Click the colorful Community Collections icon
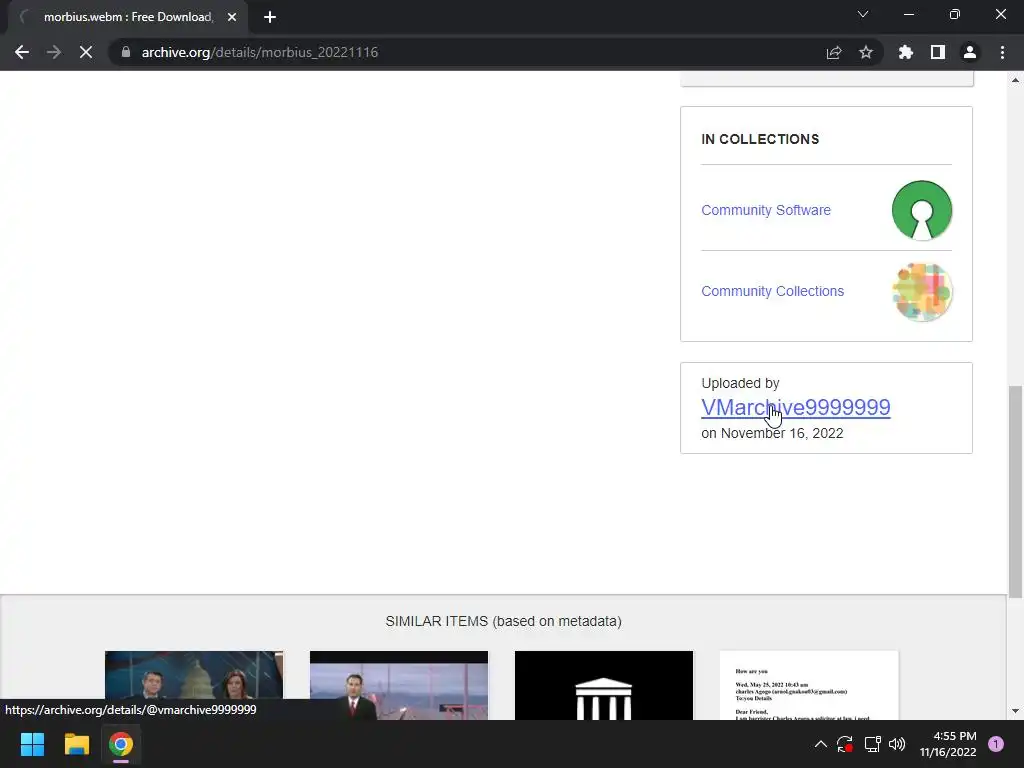This screenshot has height=768, width=1024. pyautogui.click(x=921, y=292)
